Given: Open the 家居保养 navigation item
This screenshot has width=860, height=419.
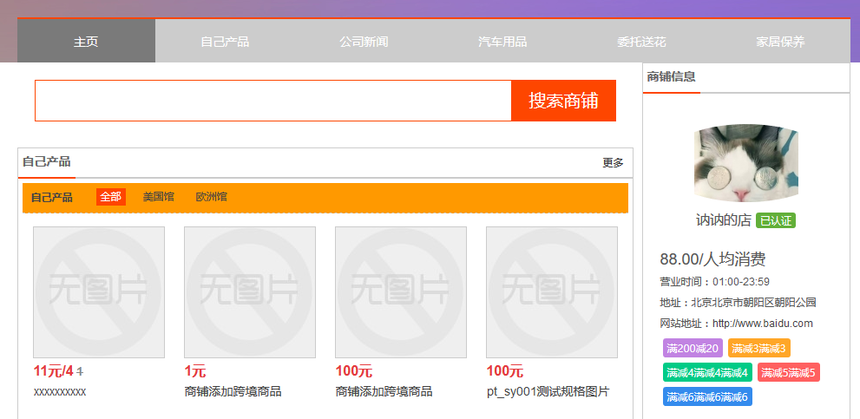Looking at the screenshot, I should coord(780,42).
